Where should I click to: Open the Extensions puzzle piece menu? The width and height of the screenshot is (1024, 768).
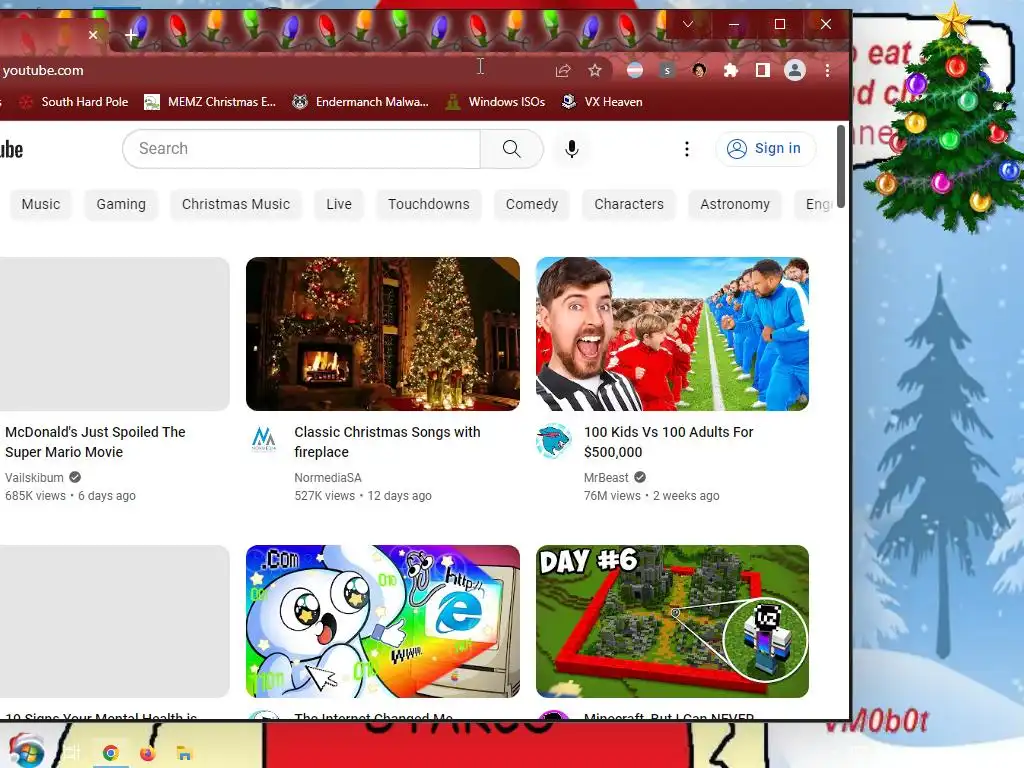(731, 71)
